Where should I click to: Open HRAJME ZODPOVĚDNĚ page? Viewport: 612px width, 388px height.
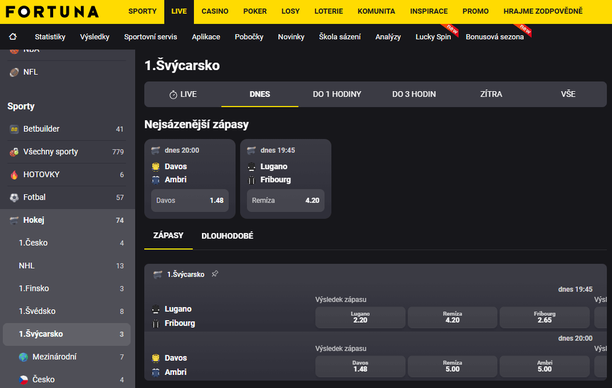[x=543, y=11]
